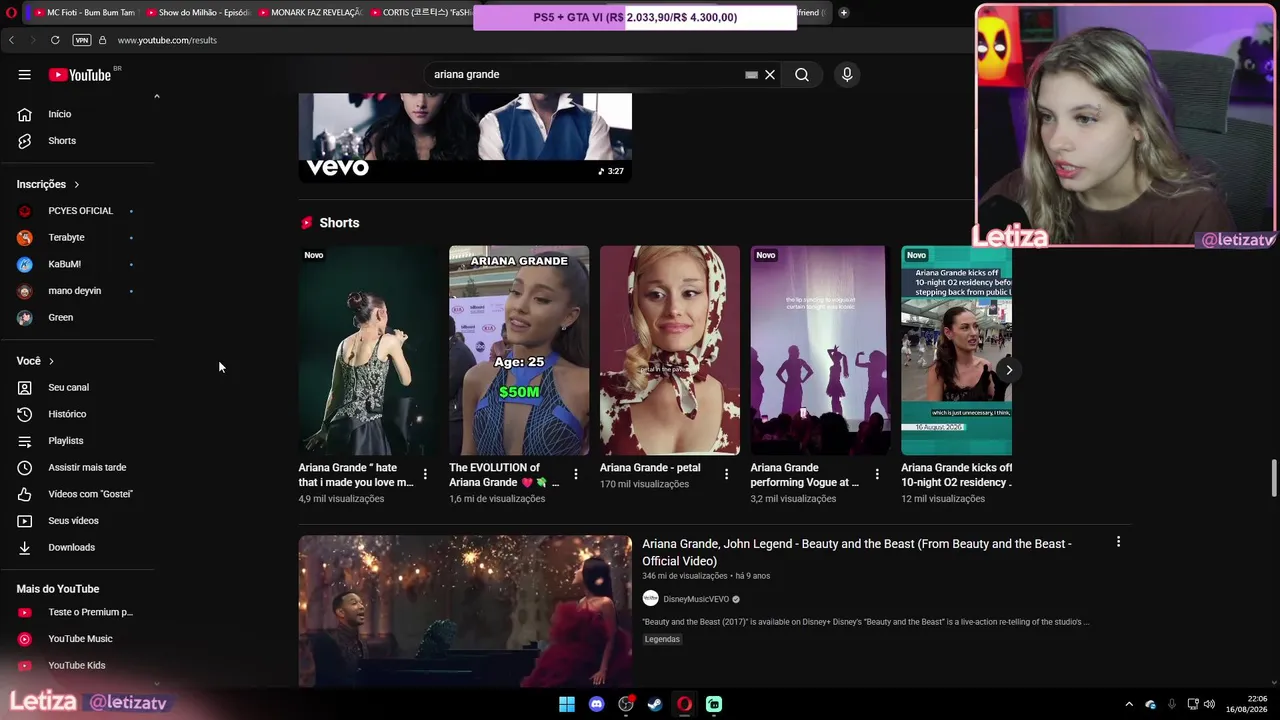Screen dimensions: 1280x720
Task: Visit the DisneyMusicVEVO channel
Action: tap(696, 599)
